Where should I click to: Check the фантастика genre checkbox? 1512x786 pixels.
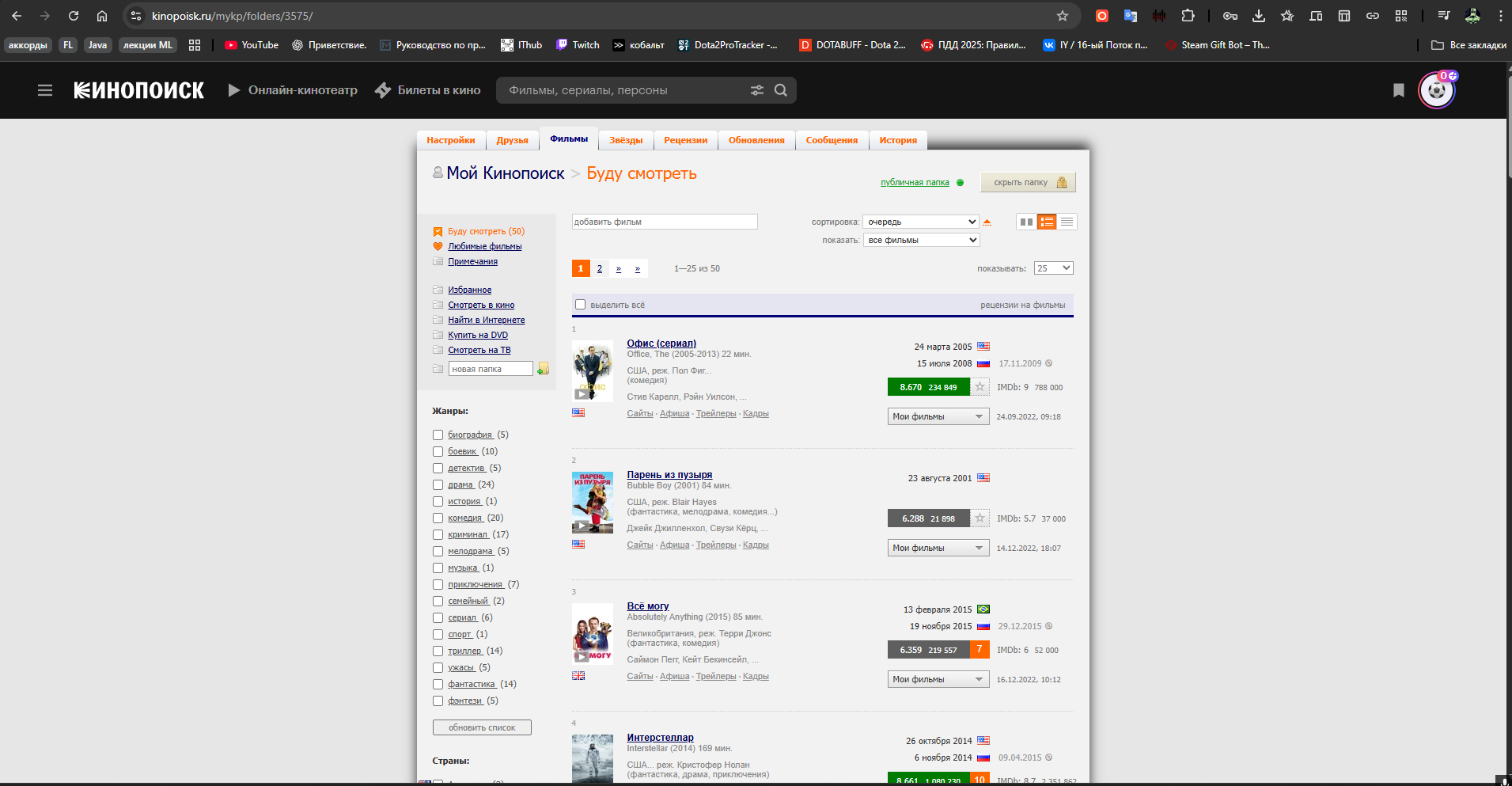point(438,684)
